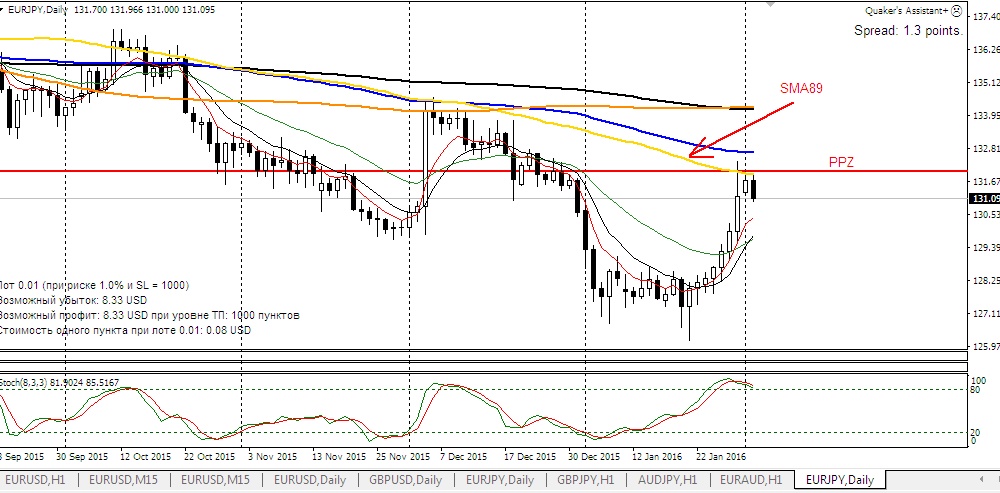Screen dimensions: 1000x493
Task: Click the '12 Oct 2015' date label
Action: tap(145, 457)
